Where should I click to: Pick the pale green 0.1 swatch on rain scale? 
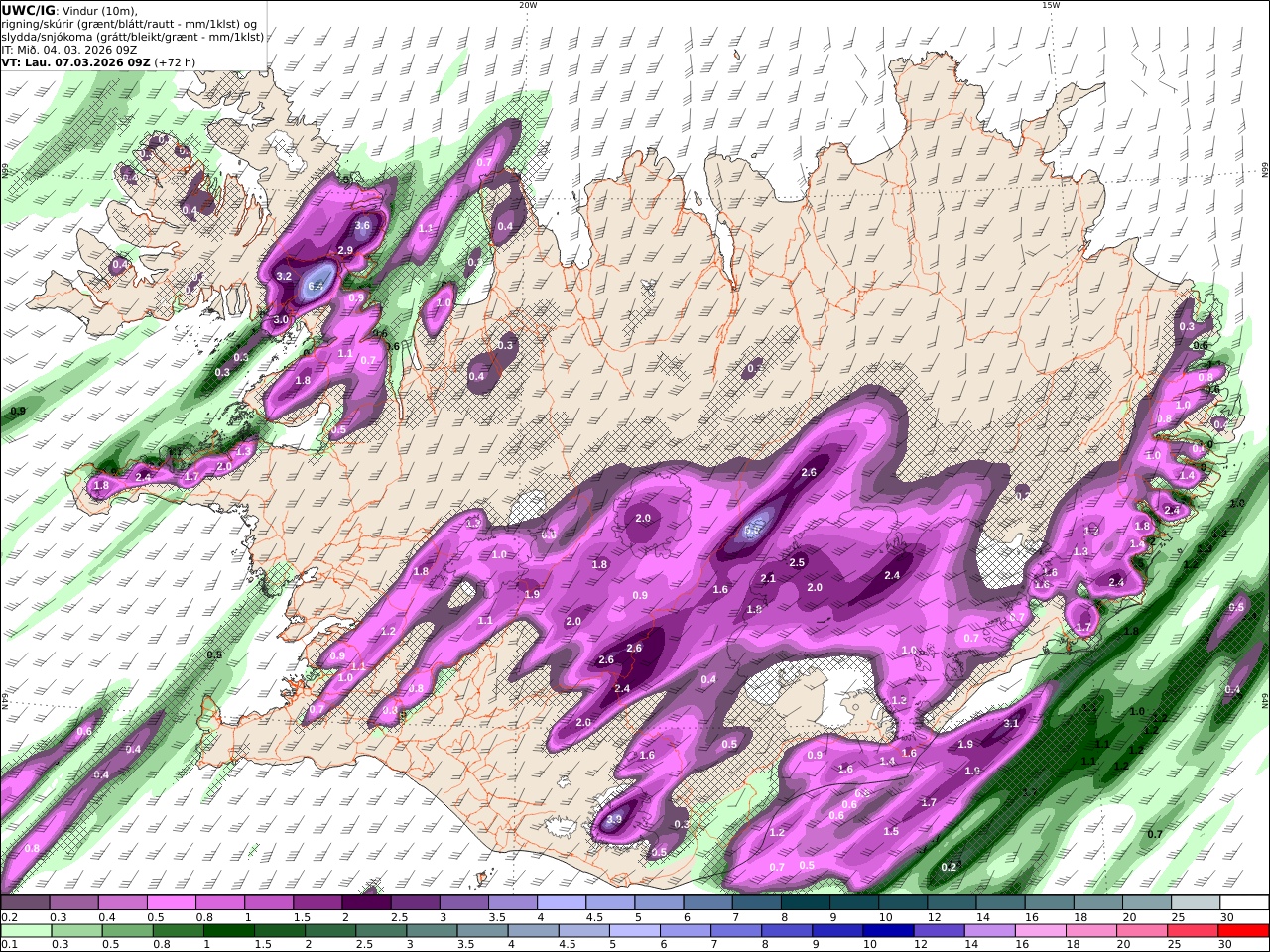25,931
